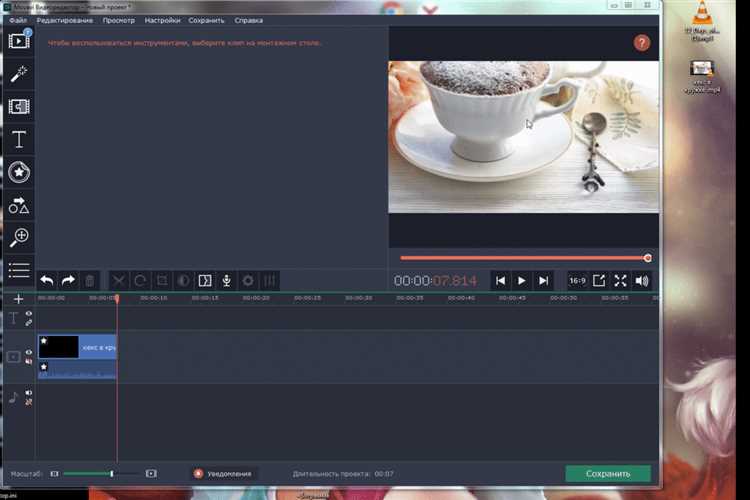The width and height of the screenshot is (750, 500).
Task: Toggle video track visibility eye icon
Action: 29,352
